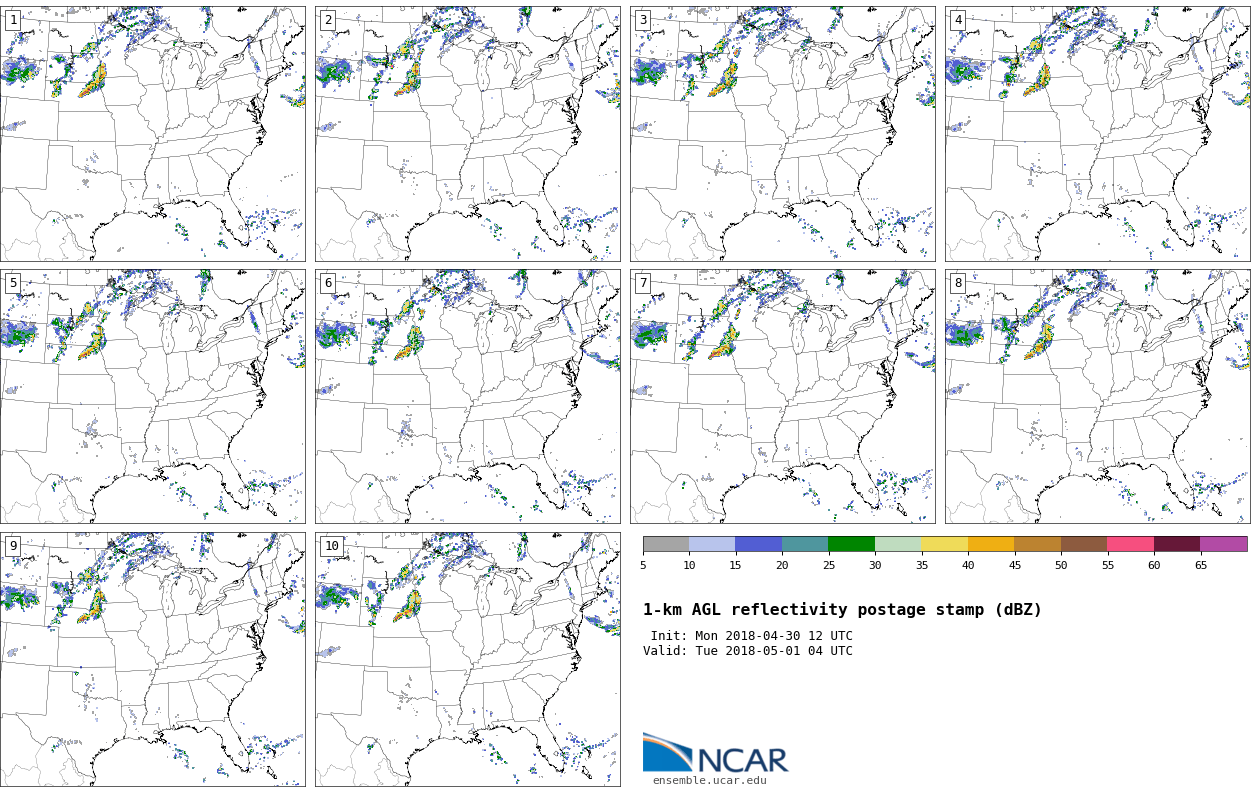Screen dimensions: 1260x788
Task: Open ensemble member 4 reflectivity map
Action: (x=1098, y=134)
